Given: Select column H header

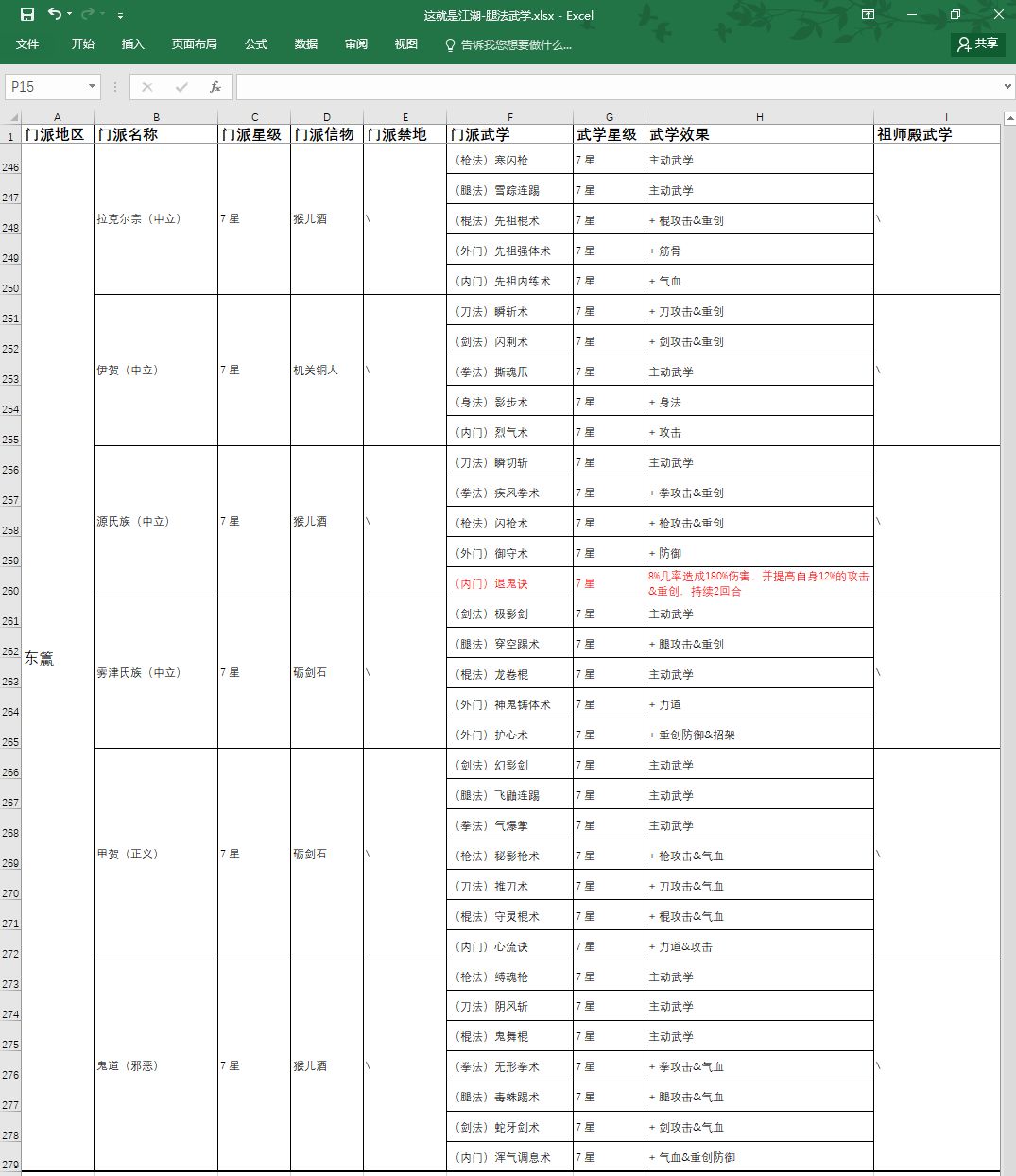Looking at the screenshot, I should (x=760, y=117).
